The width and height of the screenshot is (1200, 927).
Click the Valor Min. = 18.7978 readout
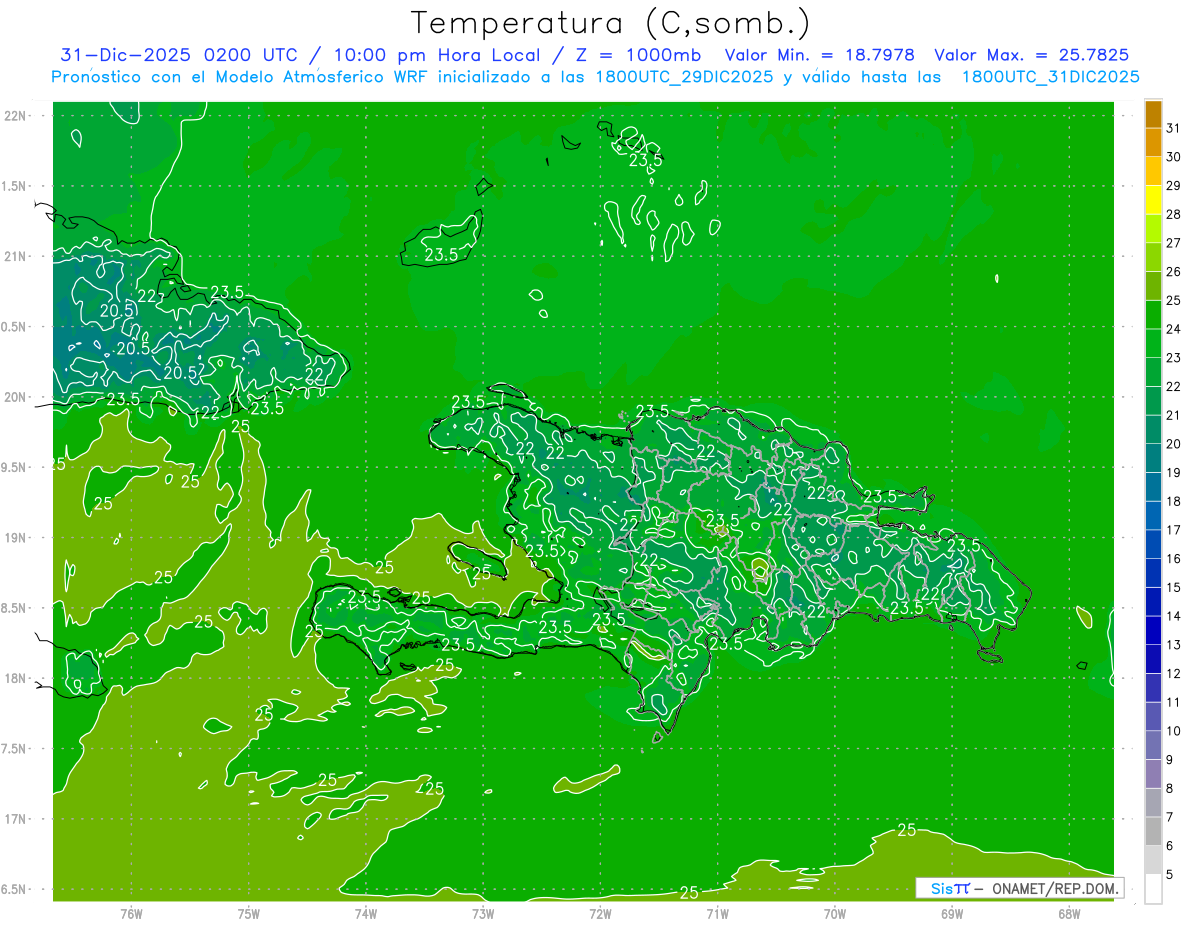pos(820,55)
